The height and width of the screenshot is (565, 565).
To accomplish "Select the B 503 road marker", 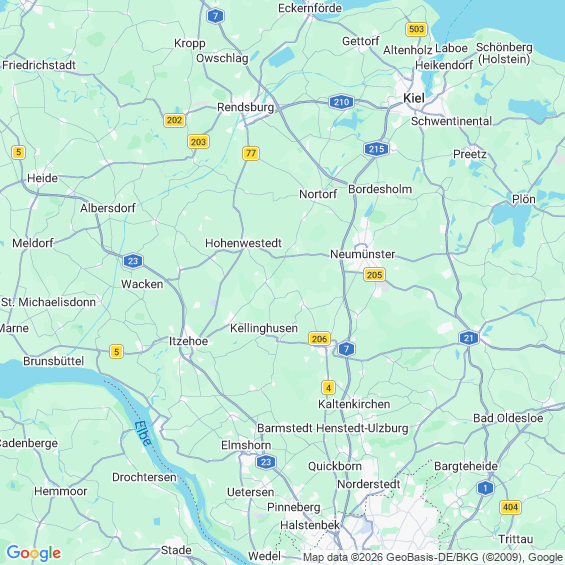I will (x=417, y=29).
